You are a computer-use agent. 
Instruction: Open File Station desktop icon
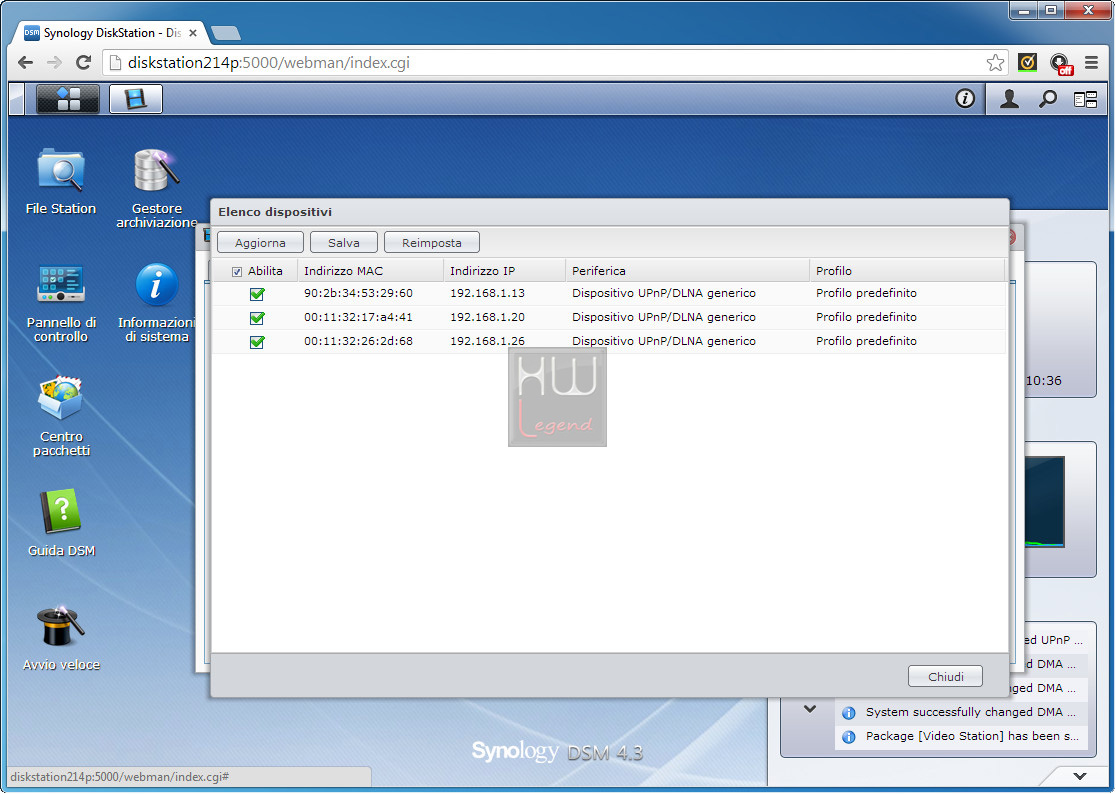[60, 181]
